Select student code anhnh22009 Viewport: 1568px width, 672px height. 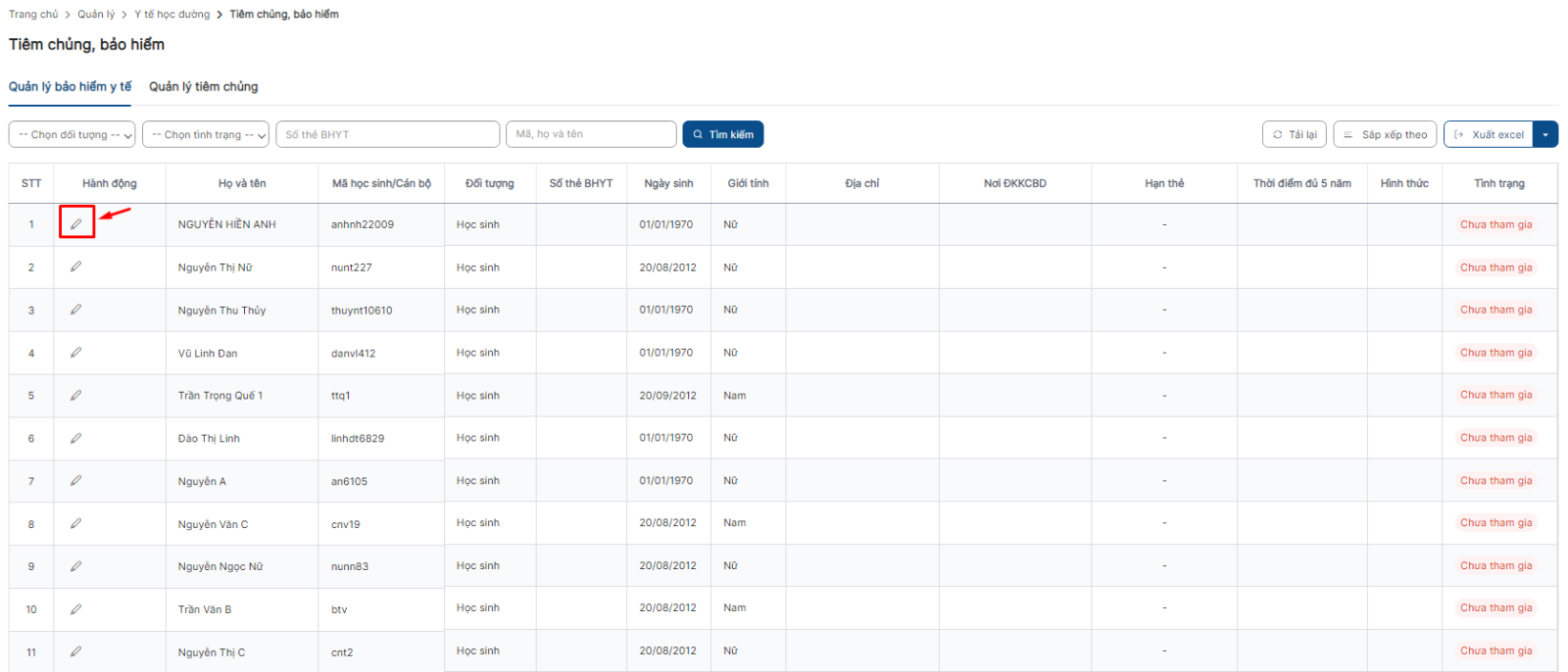[363, 224]
